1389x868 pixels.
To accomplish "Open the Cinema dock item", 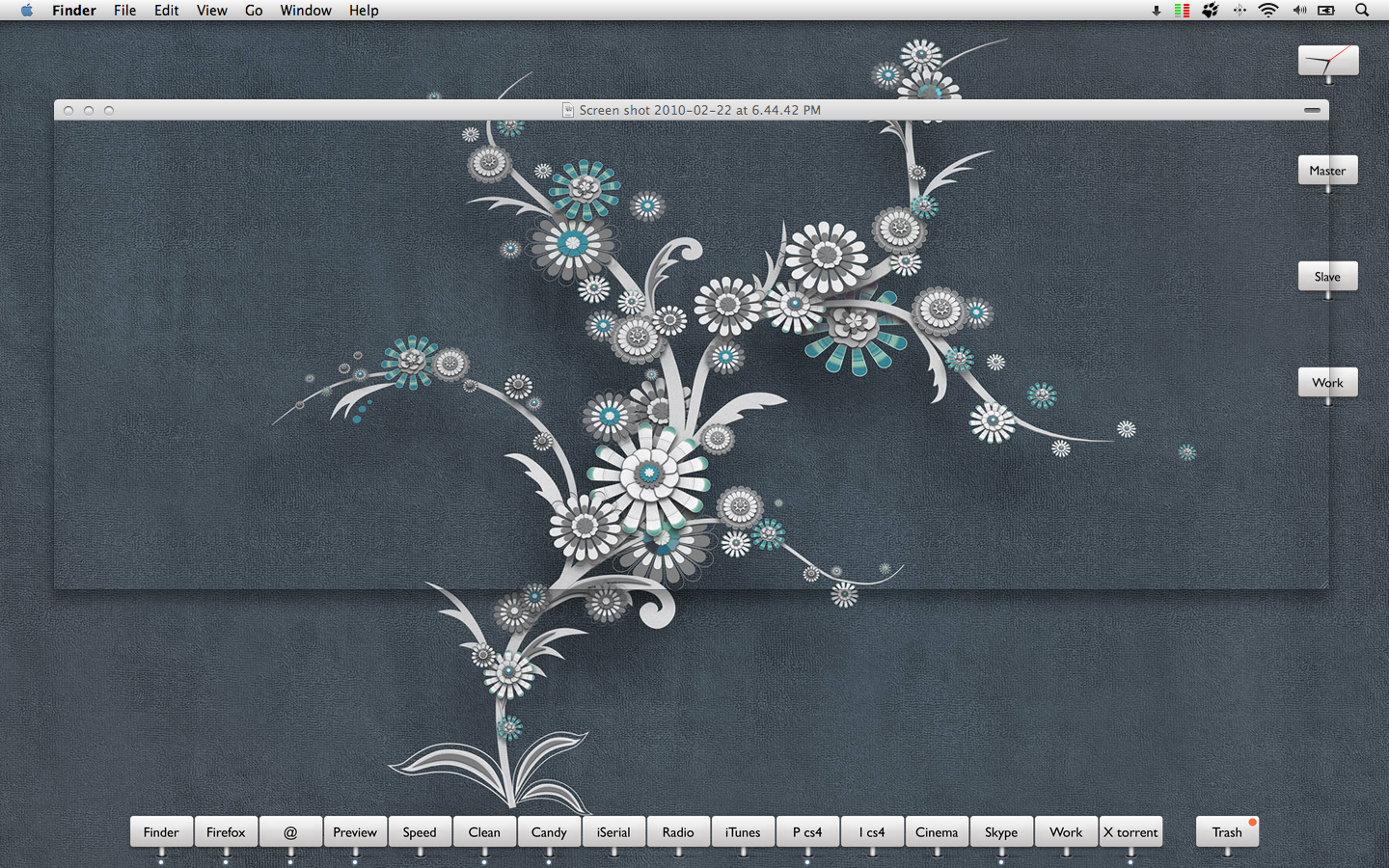I will (x=937, y=832).
